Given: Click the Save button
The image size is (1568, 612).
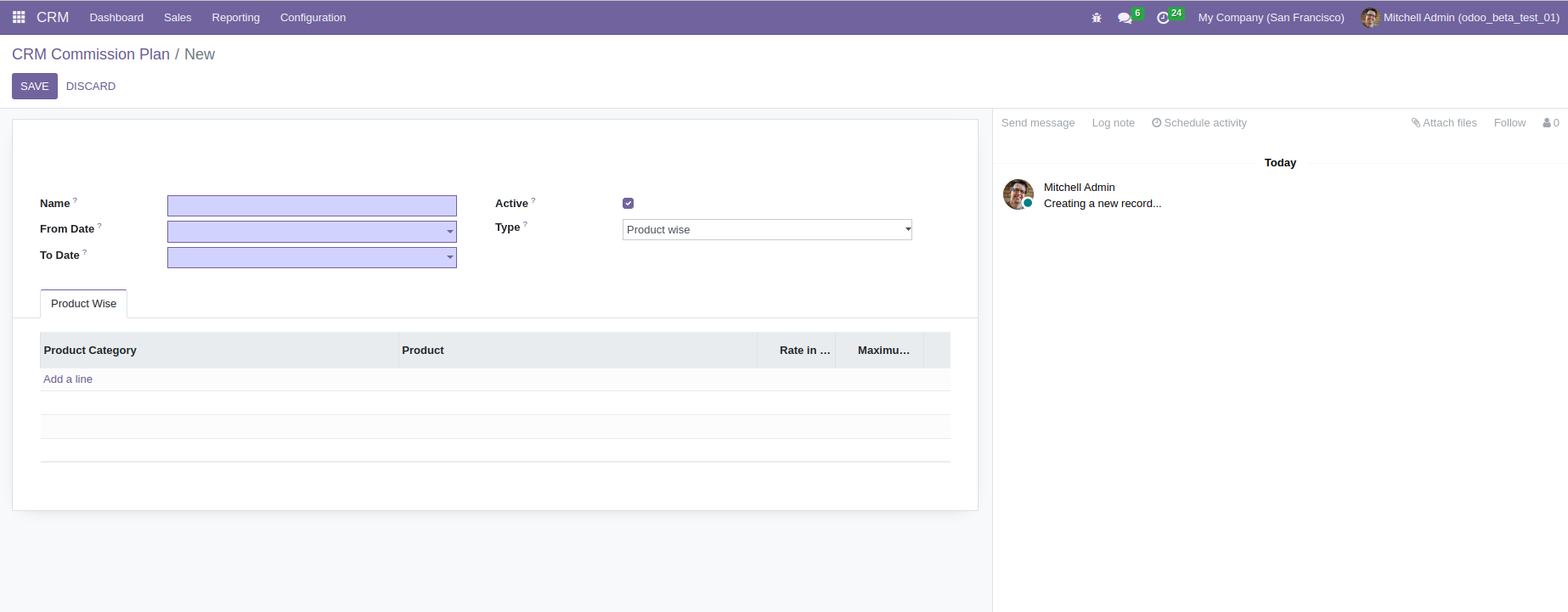Looking at the screenshot, I should (35, 87).
